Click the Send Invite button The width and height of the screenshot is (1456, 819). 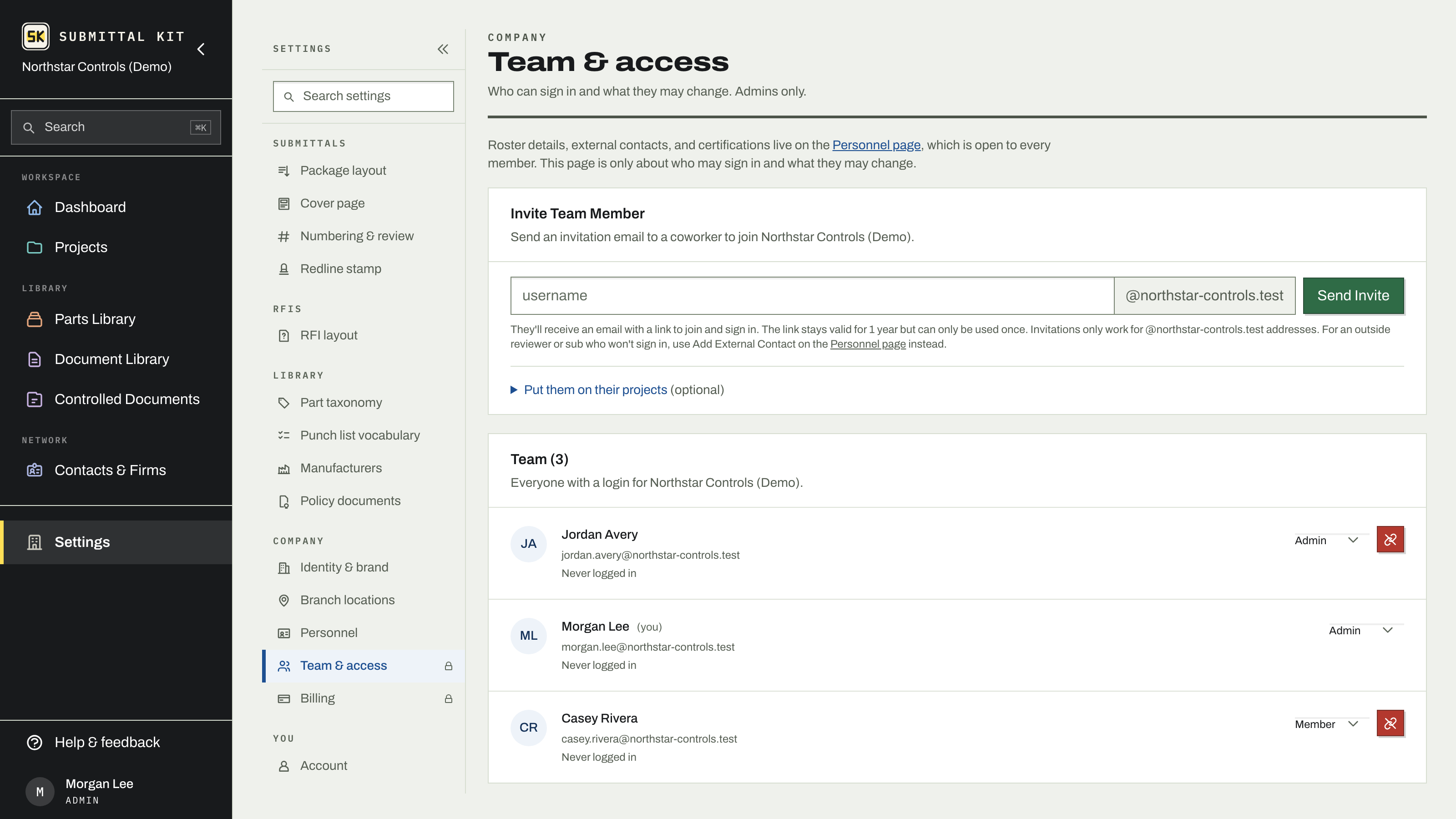click(1353, 296)
